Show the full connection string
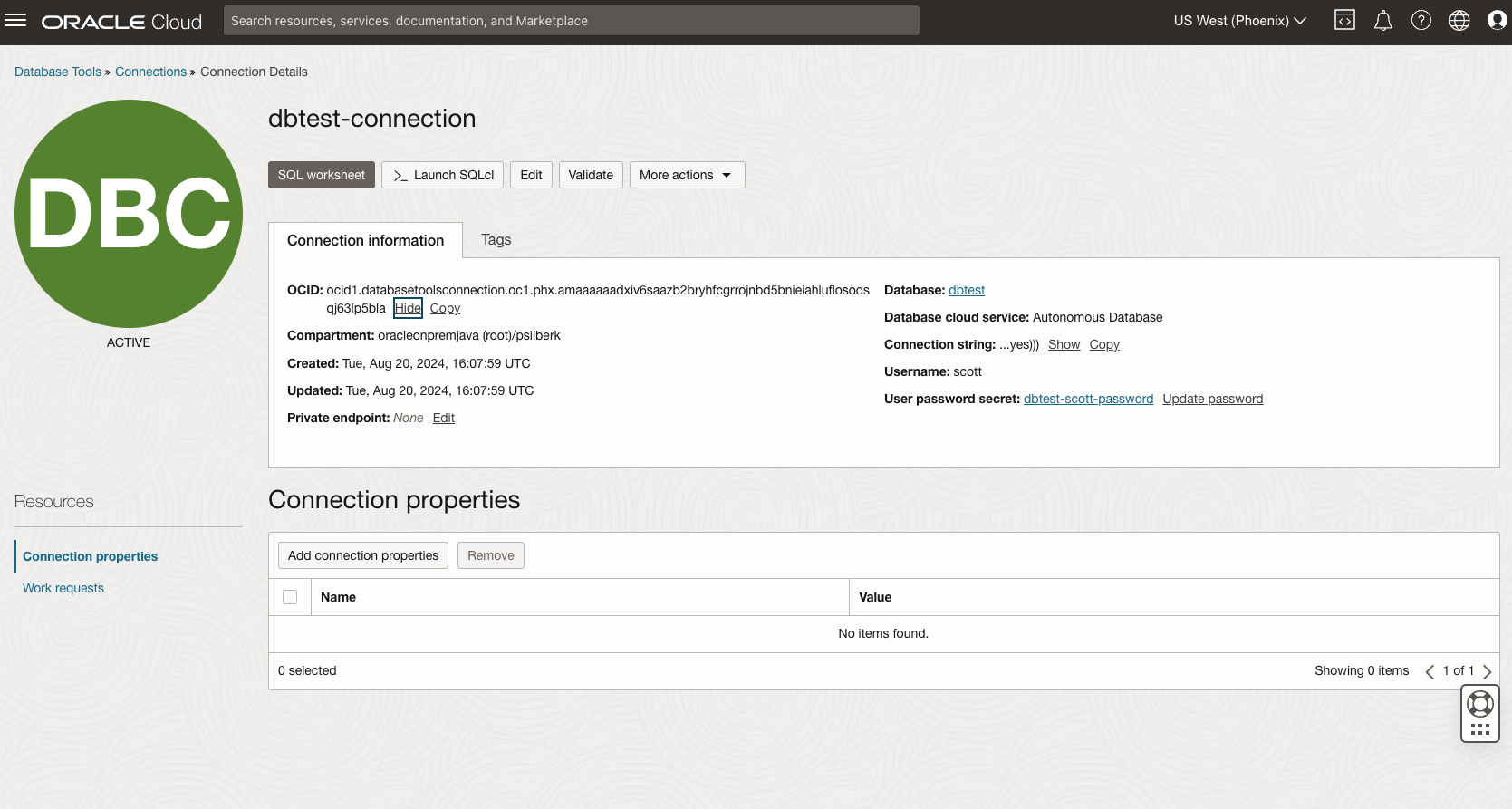Screen dimensions: 1512x809 (1064, 344)
